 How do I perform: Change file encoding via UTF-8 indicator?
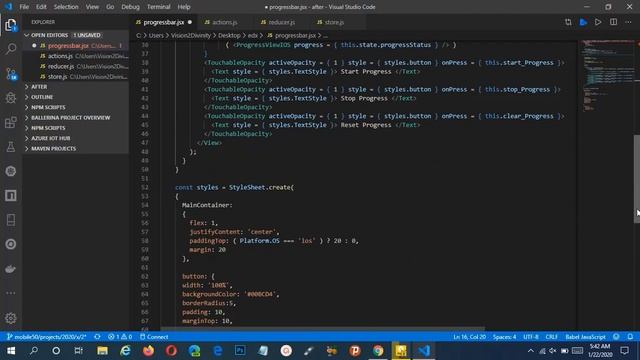pos(531,337)
